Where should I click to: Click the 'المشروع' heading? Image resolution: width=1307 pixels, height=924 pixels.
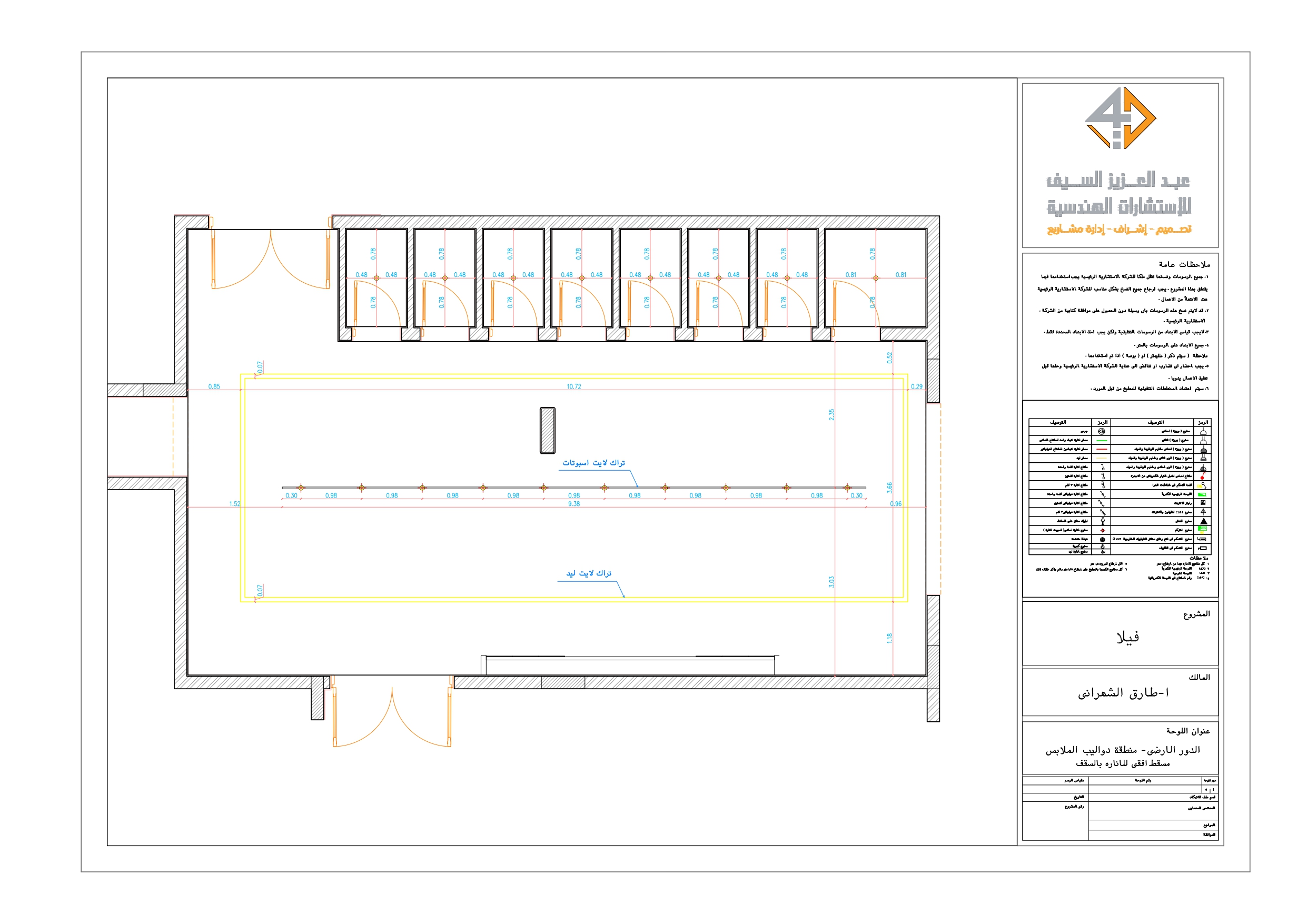click(x=1196, y=614)
